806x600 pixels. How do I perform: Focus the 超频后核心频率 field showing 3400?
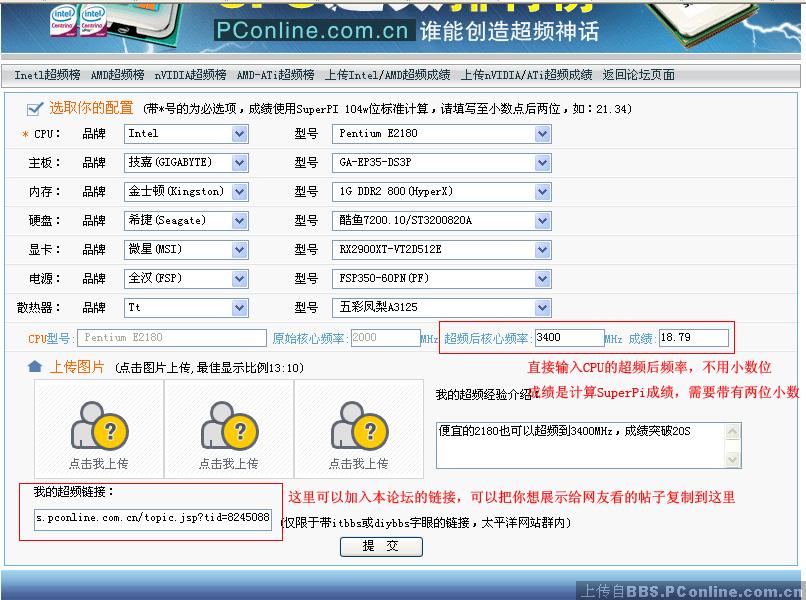(570, 338)
